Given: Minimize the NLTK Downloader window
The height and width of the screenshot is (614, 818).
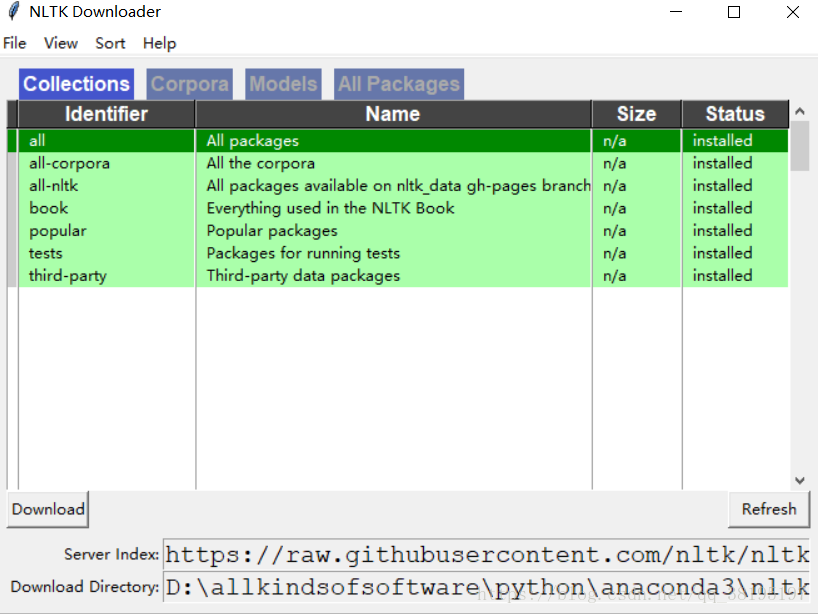Looking at the screenshot, I should pos(676,11).
